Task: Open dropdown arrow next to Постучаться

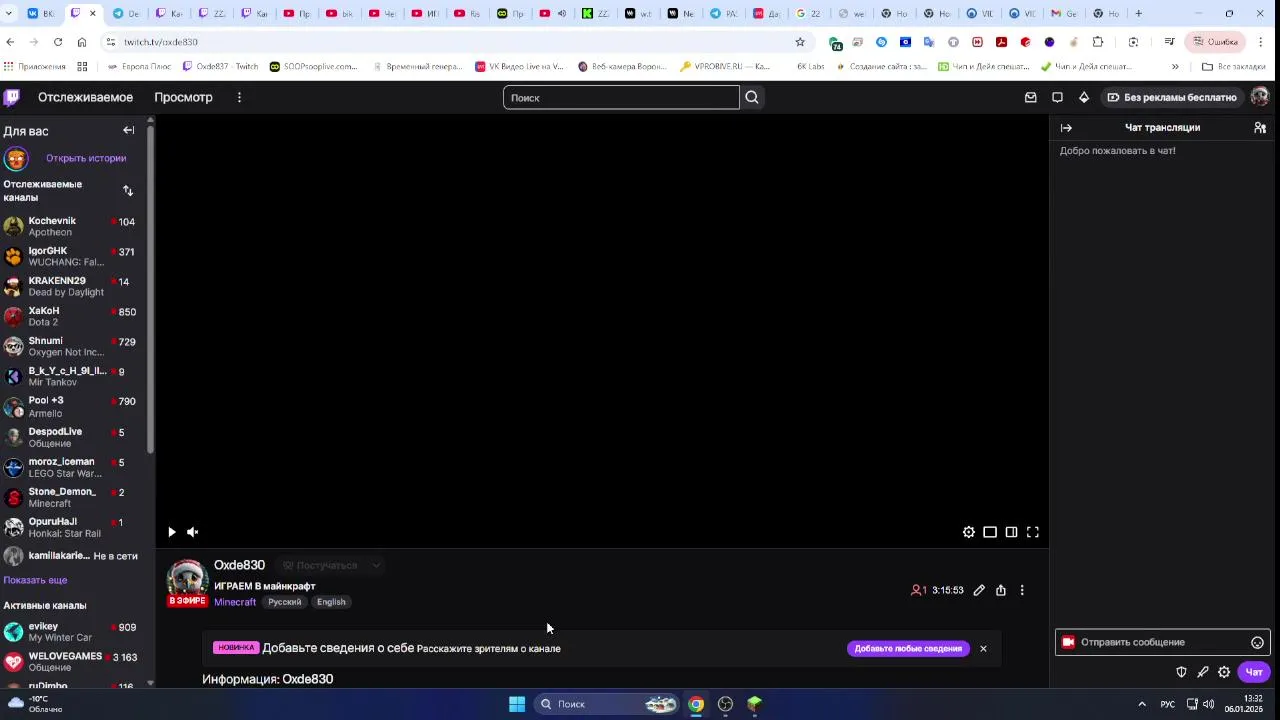Action: click(376, 565)
